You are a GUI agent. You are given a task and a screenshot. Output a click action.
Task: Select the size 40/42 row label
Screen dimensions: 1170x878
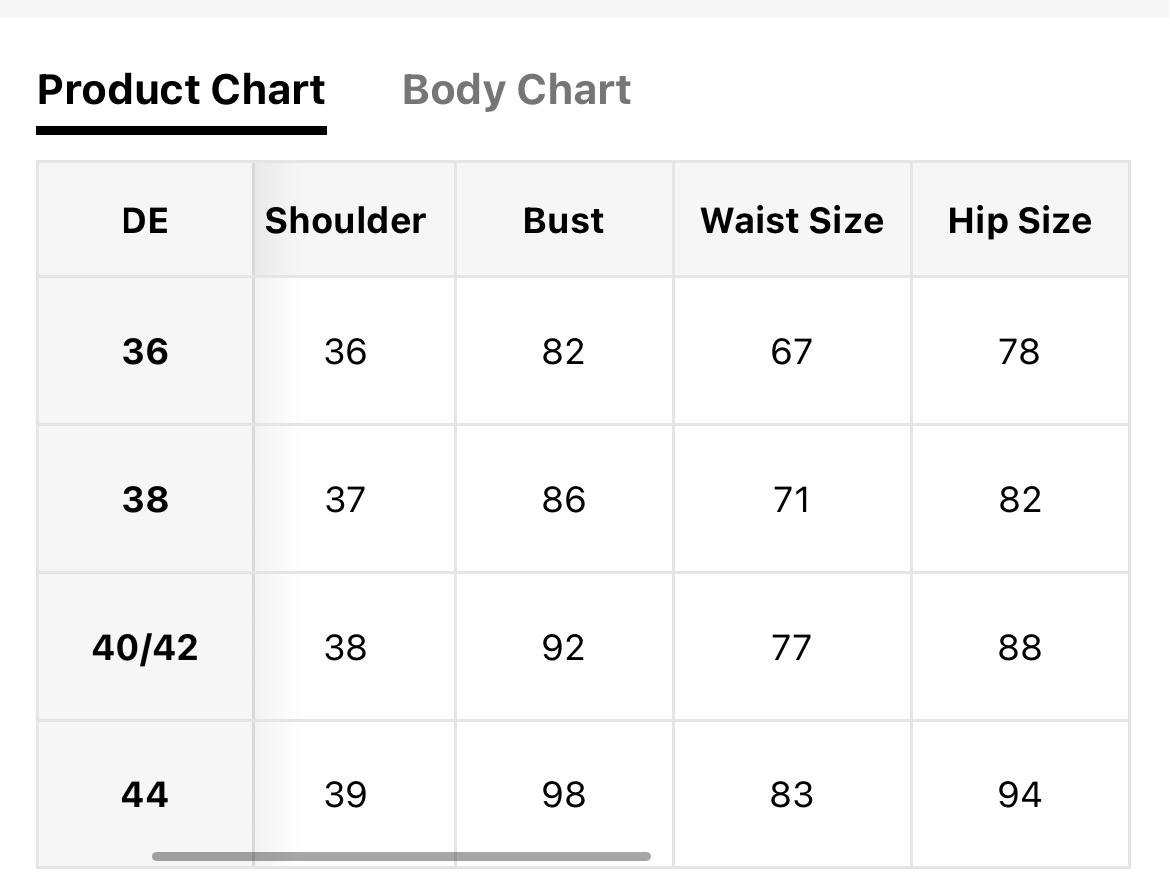145,647
